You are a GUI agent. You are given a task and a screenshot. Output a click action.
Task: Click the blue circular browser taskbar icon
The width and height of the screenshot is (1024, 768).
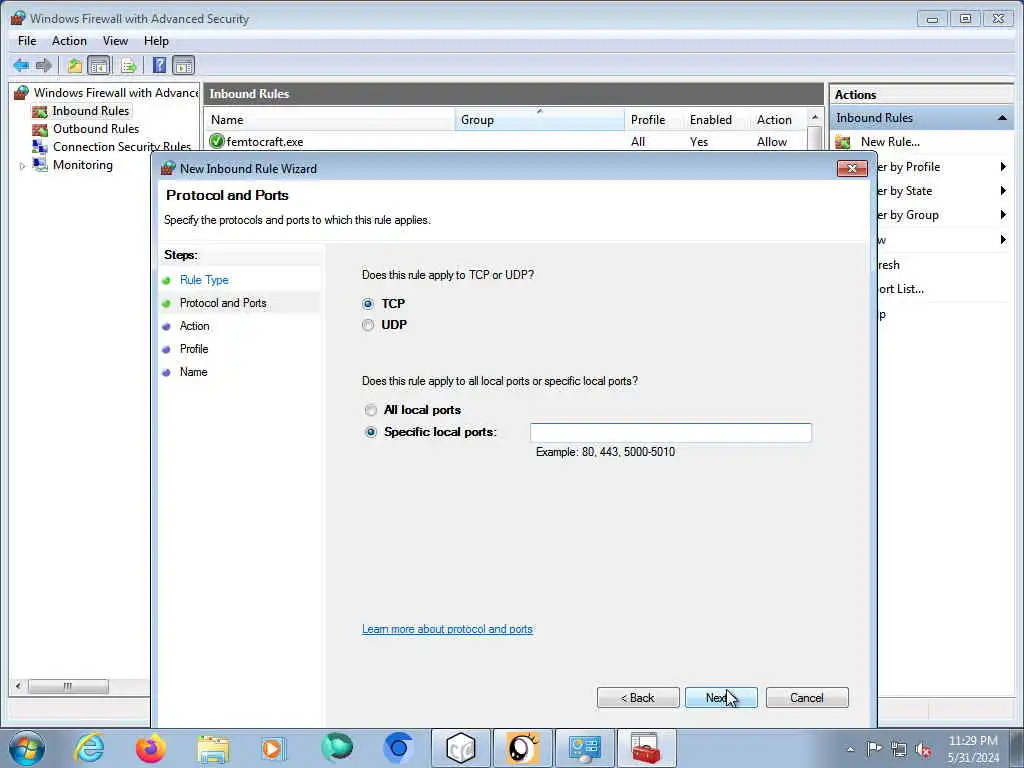(398, 748)
